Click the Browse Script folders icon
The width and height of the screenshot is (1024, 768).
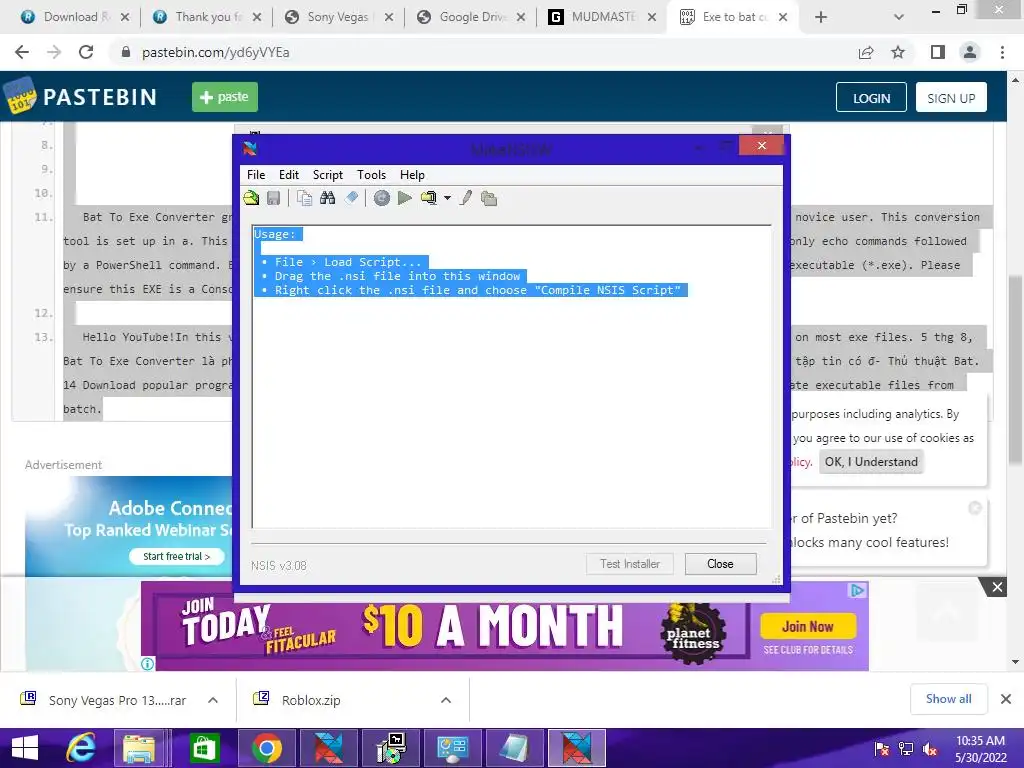pyautogui.click(x=489, y=198)
